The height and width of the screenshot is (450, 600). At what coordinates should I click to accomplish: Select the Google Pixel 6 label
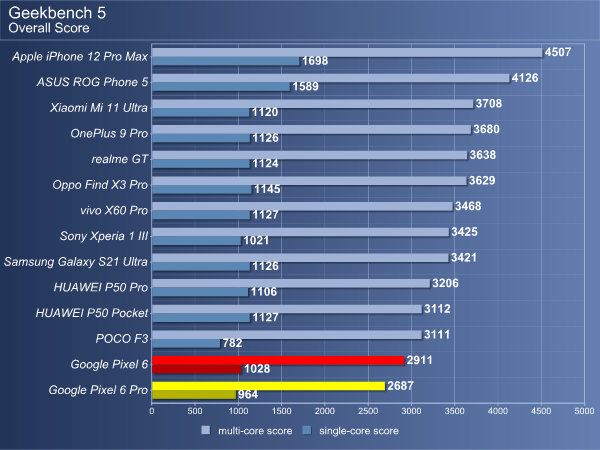pyautogui.click(x=109, y=364)
